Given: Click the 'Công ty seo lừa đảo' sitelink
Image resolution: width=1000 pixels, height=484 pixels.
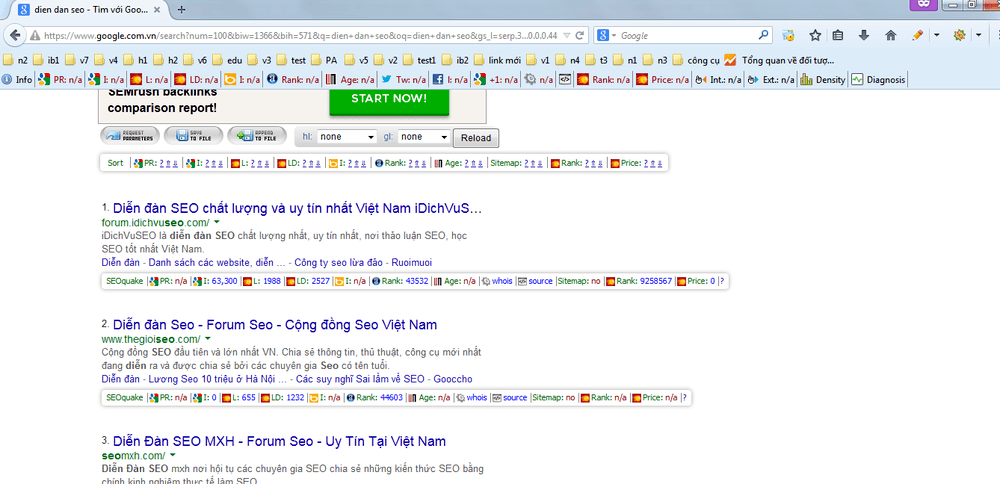Looking at the screenshot, I should [338, 263].
